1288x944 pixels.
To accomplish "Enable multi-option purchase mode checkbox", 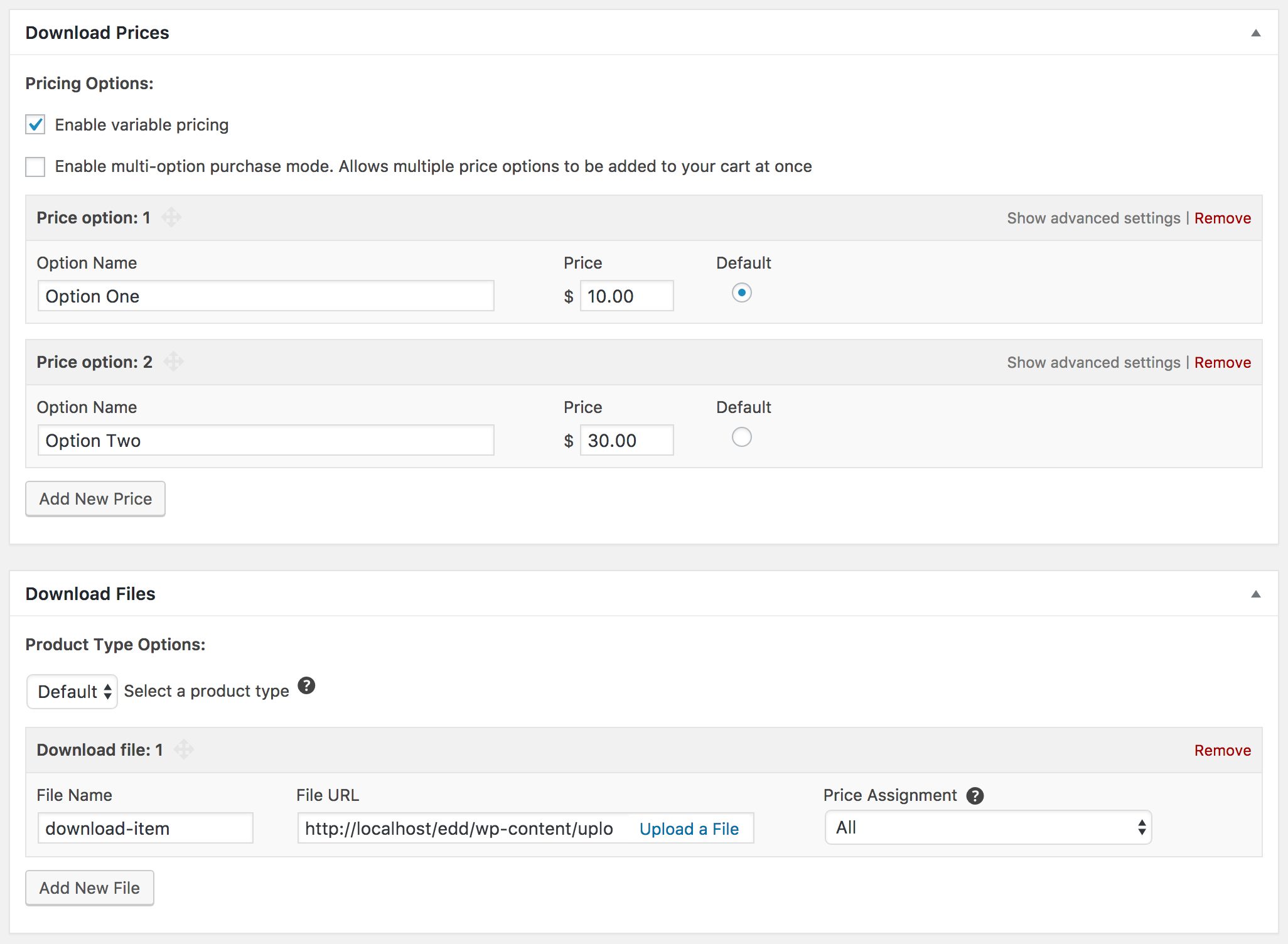I will coord(35,167).
